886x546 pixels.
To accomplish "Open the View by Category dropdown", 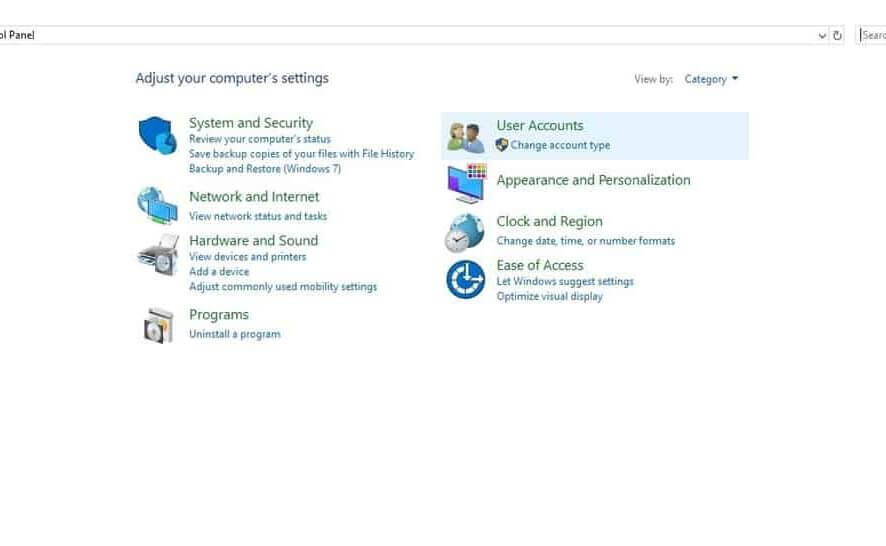I will click(x=711, y=79).
